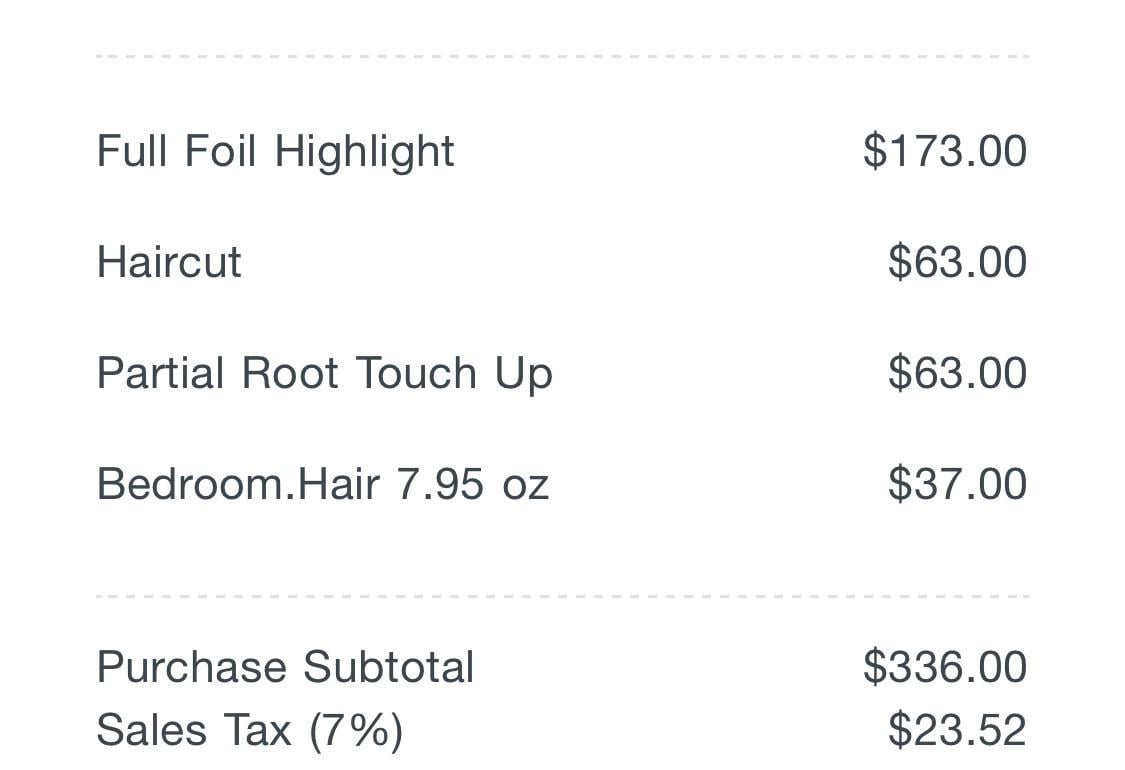Image resolution: width=1125 pixels, height=770 pixels.
Task: Click the $336.00 subtotal amount
Action: coord(945,667)
